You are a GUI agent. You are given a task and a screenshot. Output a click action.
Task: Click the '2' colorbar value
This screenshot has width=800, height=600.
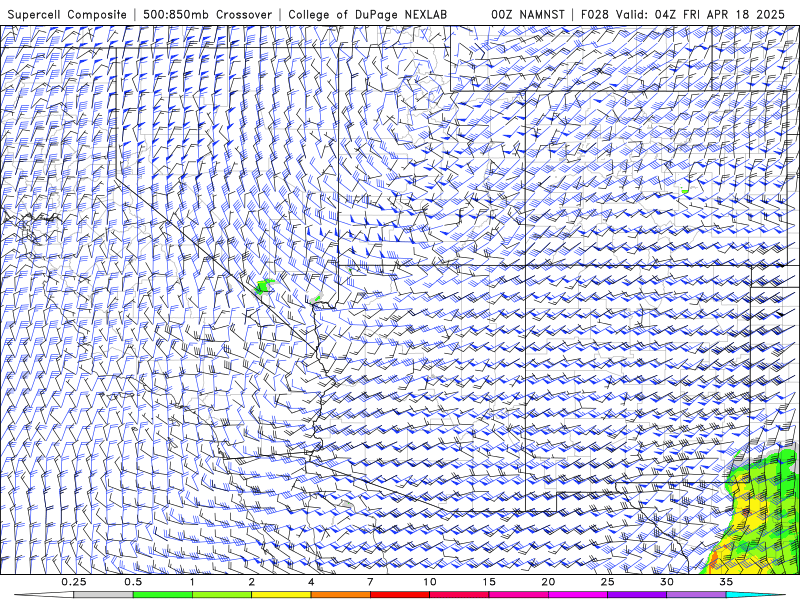(x=252, y=582)
